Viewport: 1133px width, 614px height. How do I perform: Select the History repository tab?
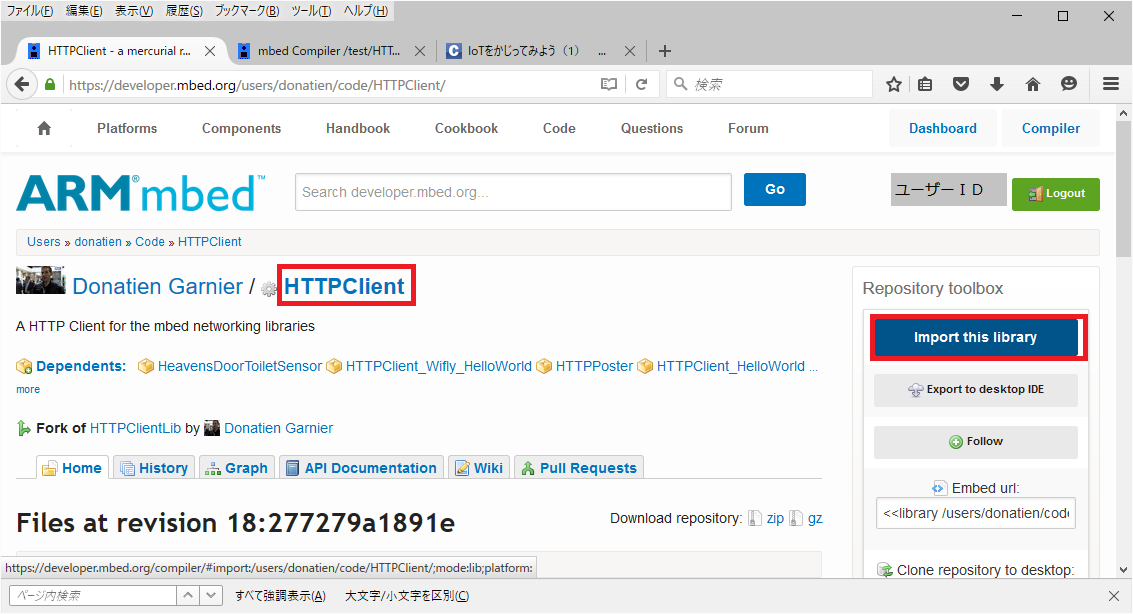(155, 468)
